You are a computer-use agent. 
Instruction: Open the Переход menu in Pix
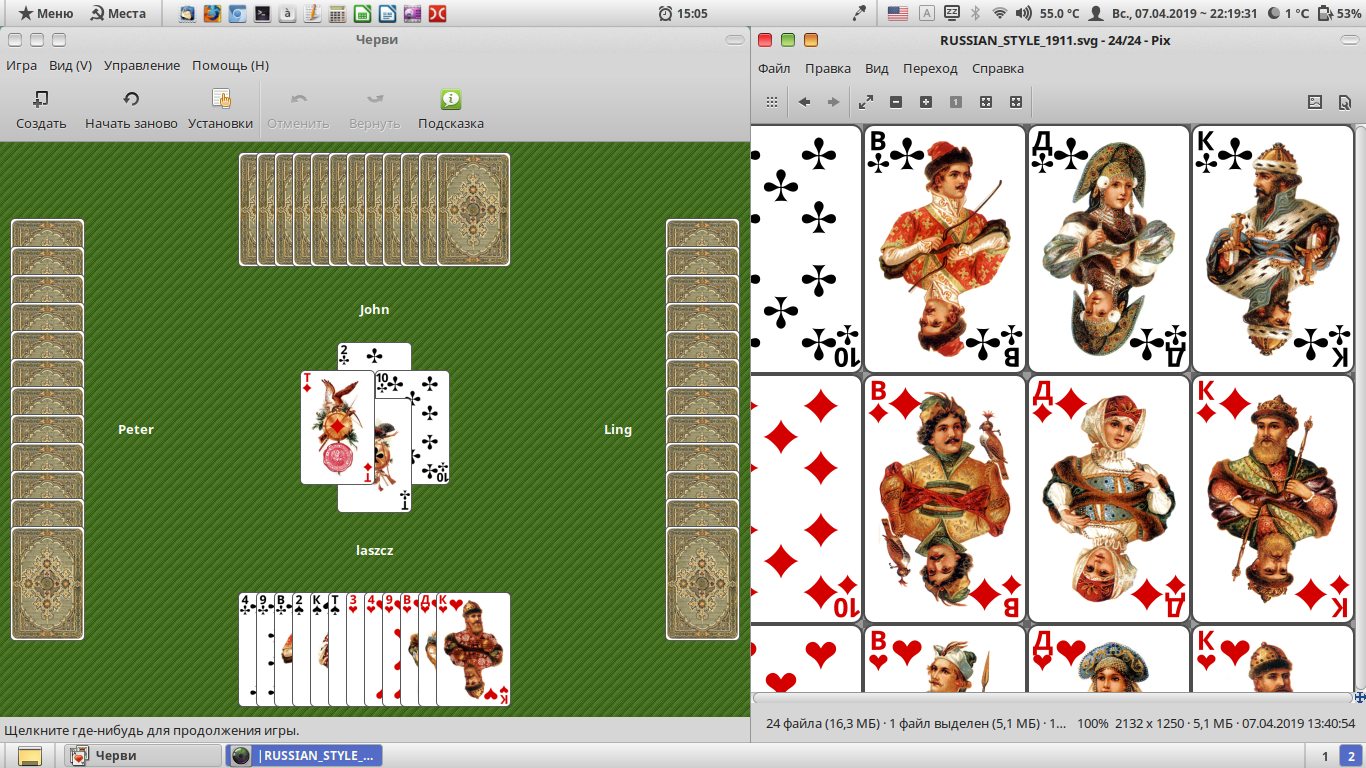pyautogui.click(x=930, y=68)
